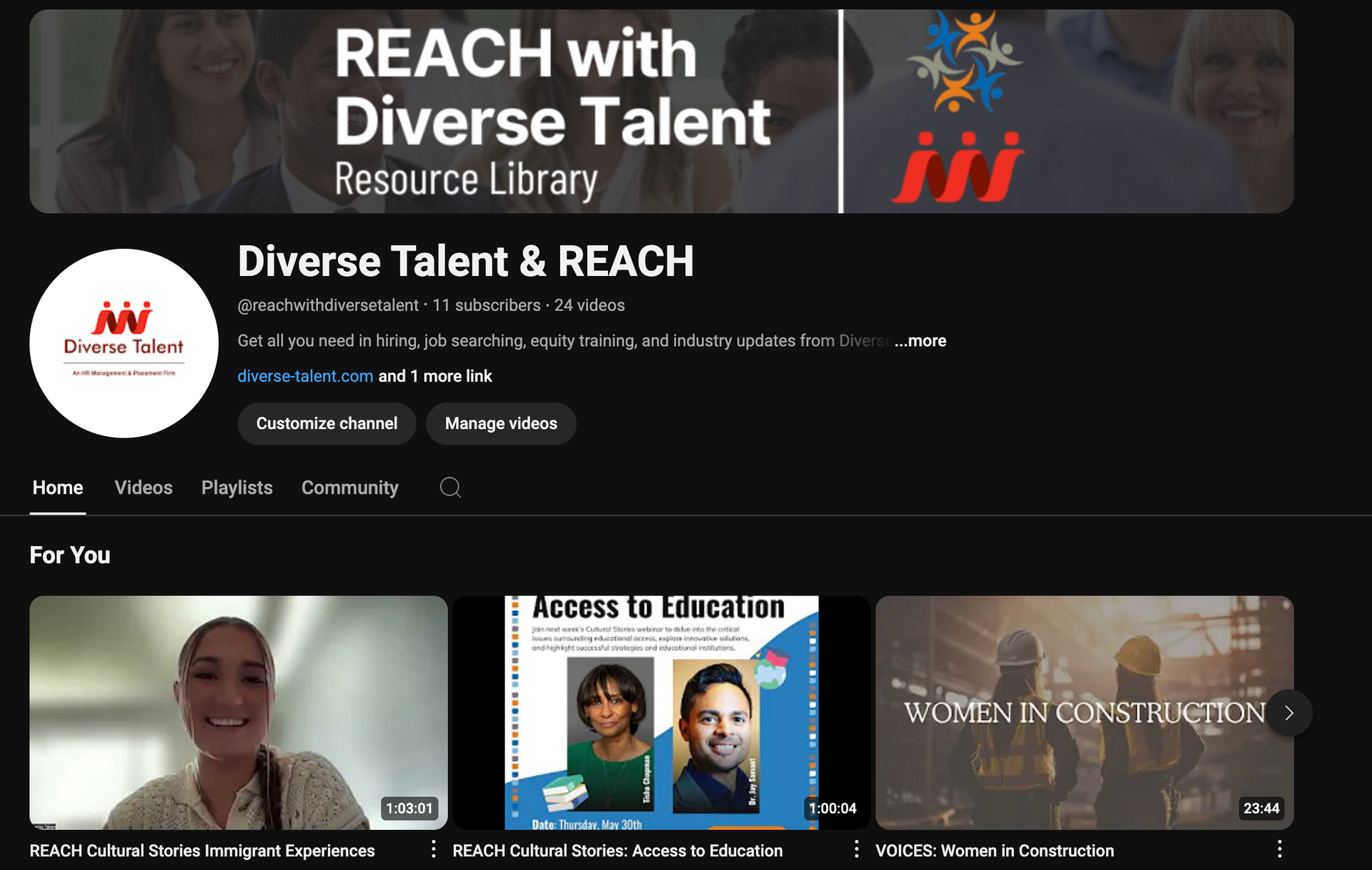The image size is (1372, 870).
Task: Click the For You section heading
Action: [x=70, y=555]
